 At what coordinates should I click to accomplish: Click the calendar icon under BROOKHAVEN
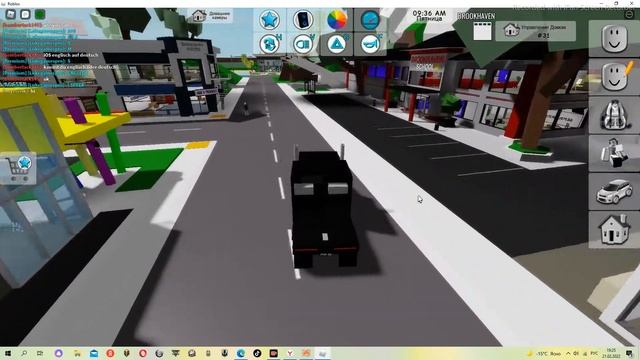(482, 31)
